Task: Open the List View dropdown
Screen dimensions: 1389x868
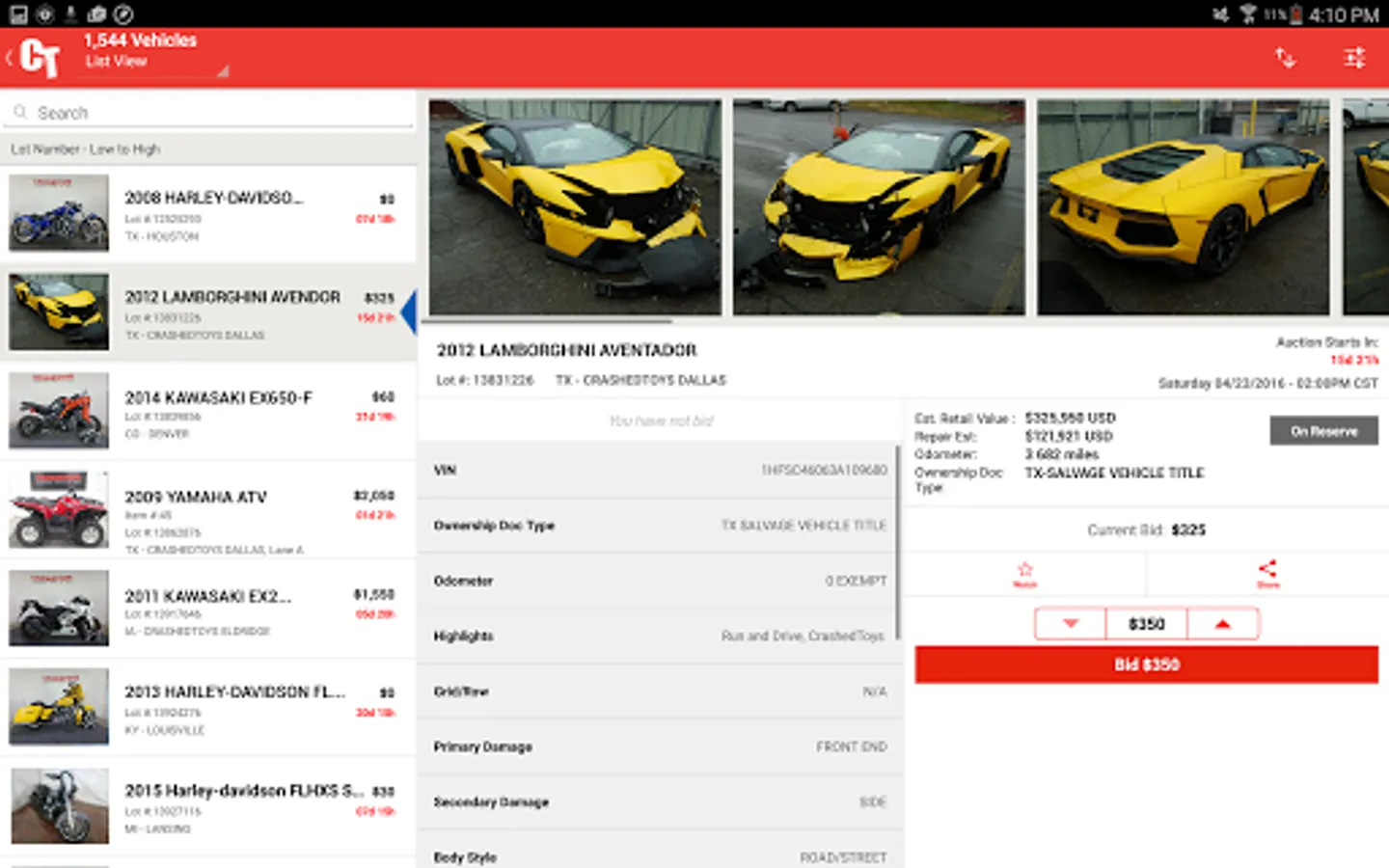Action: point(154,61)
